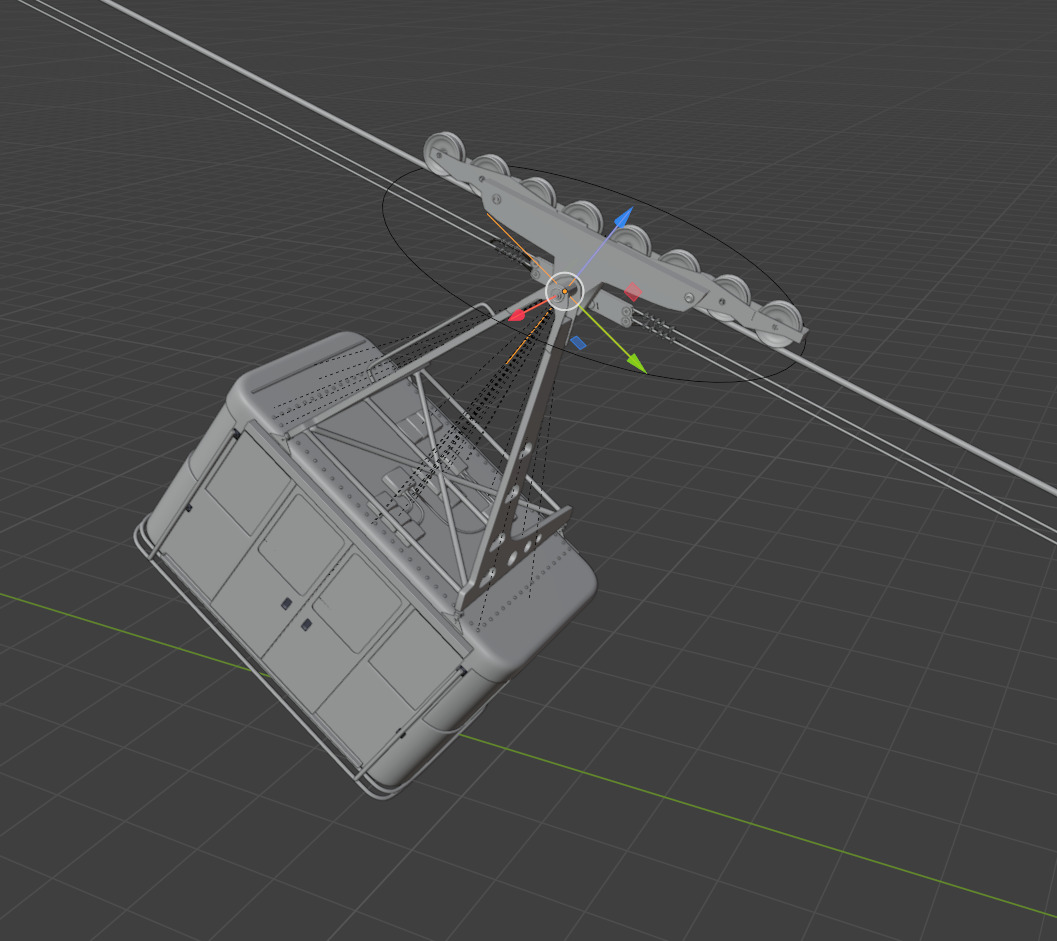Screen dimensions: 1057x941
Task: Click the blue plane handle of the gizmo
Action: [x=578, y=343]
